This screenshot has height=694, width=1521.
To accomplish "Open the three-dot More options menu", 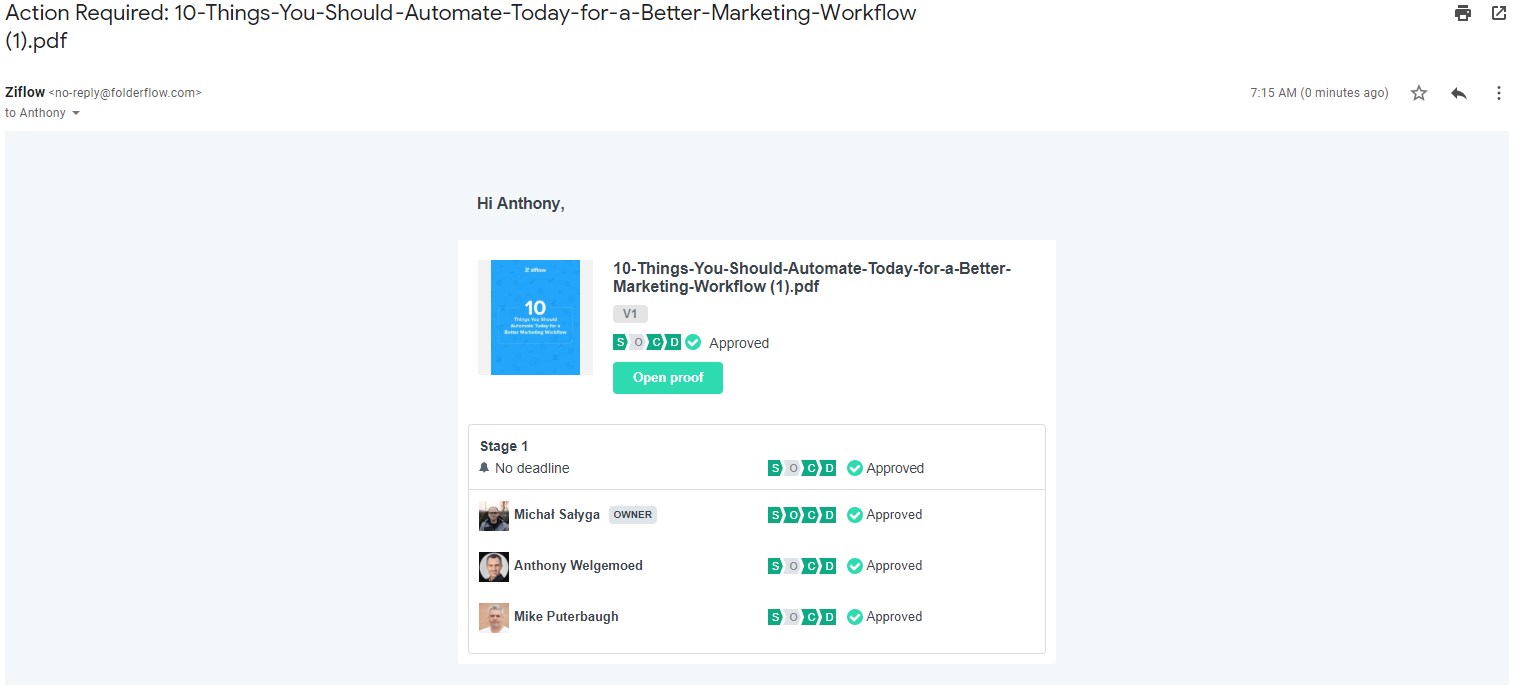I will (x=1498, y=93).
